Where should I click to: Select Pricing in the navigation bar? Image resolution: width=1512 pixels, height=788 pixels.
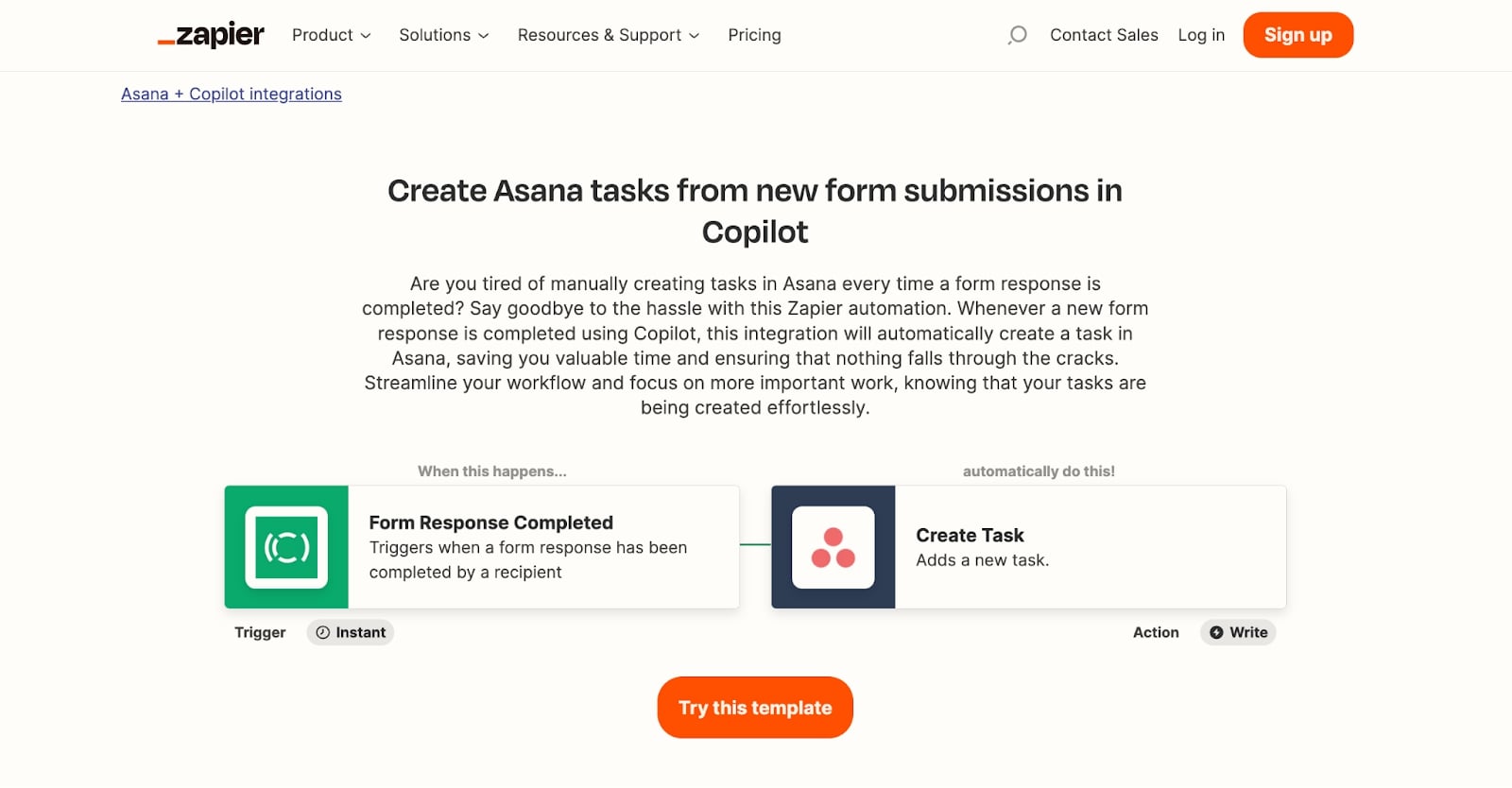tap(753, 35)
